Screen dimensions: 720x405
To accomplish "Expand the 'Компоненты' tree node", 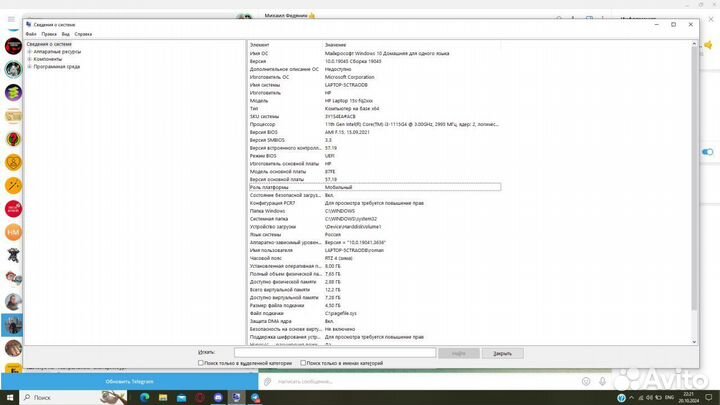I will pos(29,59).
